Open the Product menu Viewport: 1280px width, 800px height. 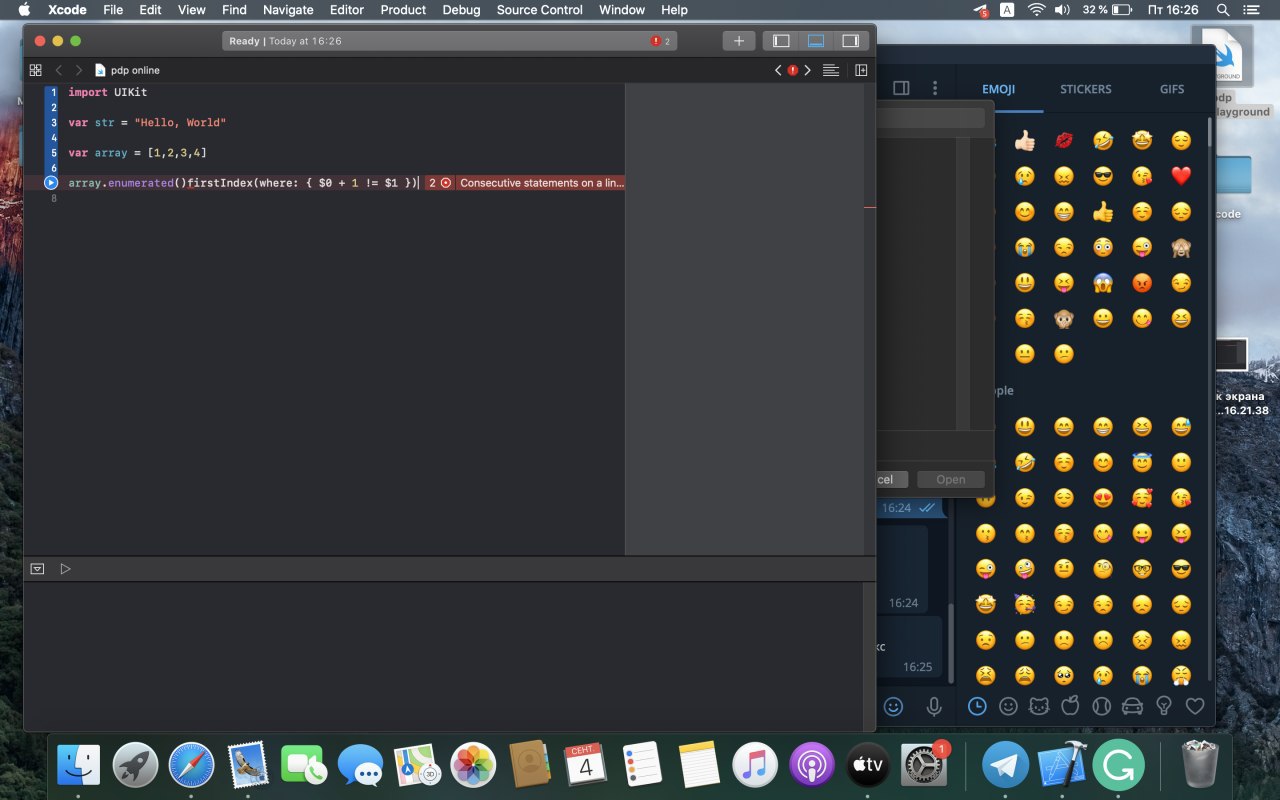(x=403, y=10)
